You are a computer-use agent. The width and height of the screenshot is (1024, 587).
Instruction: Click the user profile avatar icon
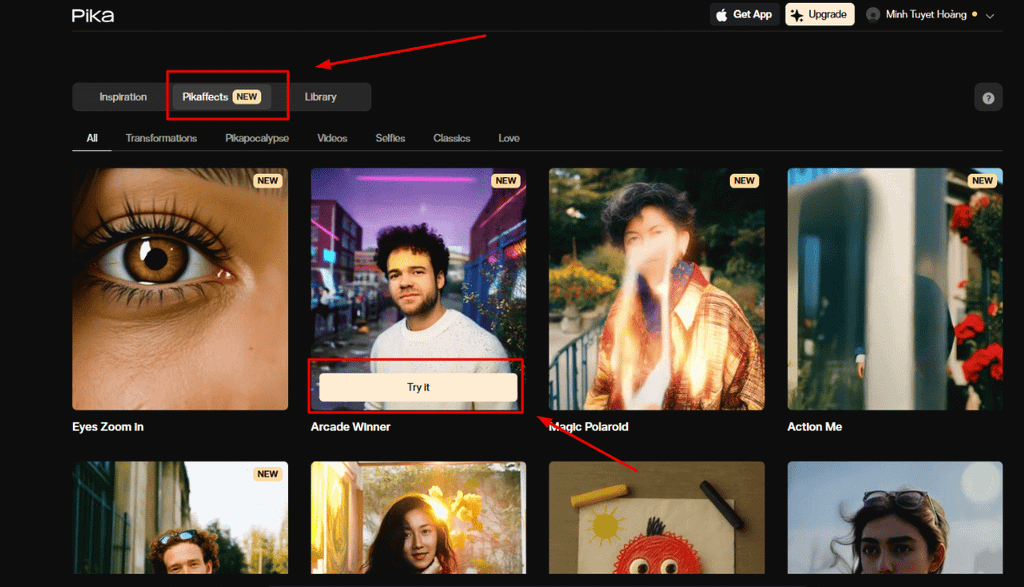tap(873, 15)
